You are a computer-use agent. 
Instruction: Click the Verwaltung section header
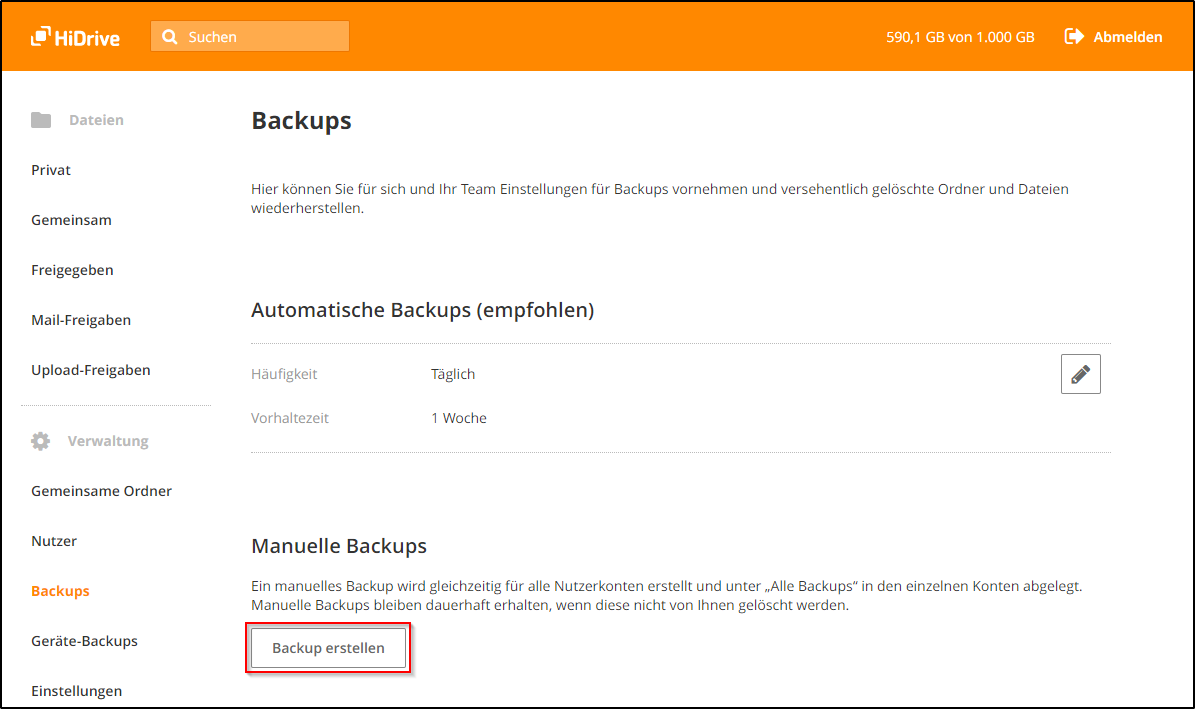[108, 441]
